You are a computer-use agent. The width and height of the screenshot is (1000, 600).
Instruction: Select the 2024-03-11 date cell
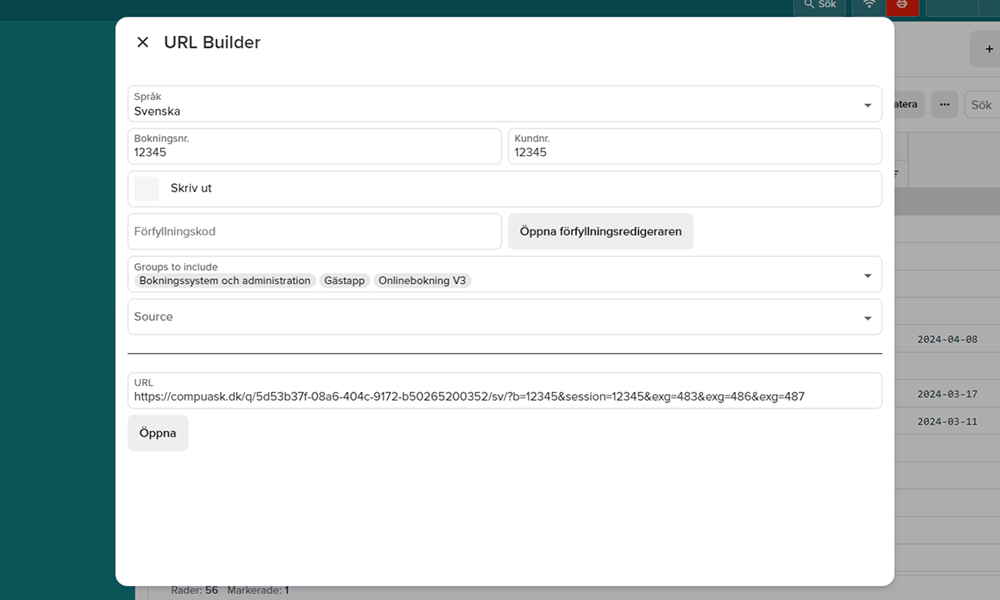[947, 421]
